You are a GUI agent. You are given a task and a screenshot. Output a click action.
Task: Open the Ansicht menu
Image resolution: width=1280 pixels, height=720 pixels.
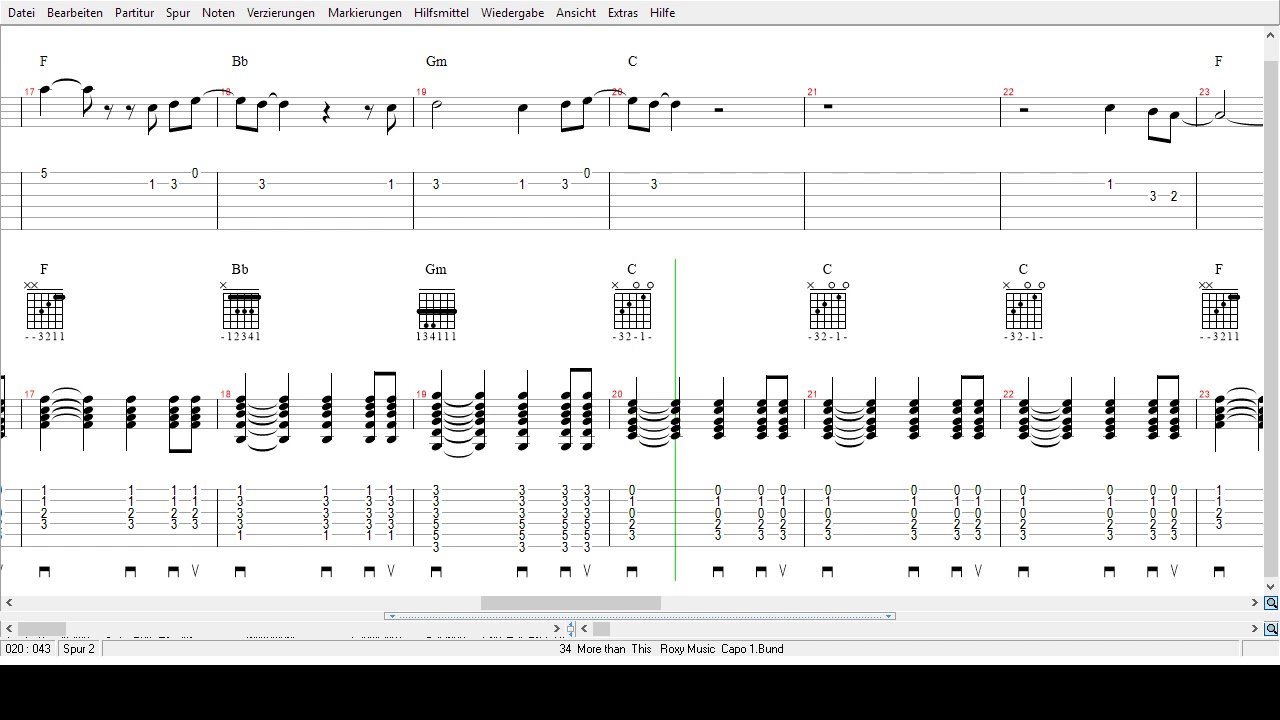576,13
